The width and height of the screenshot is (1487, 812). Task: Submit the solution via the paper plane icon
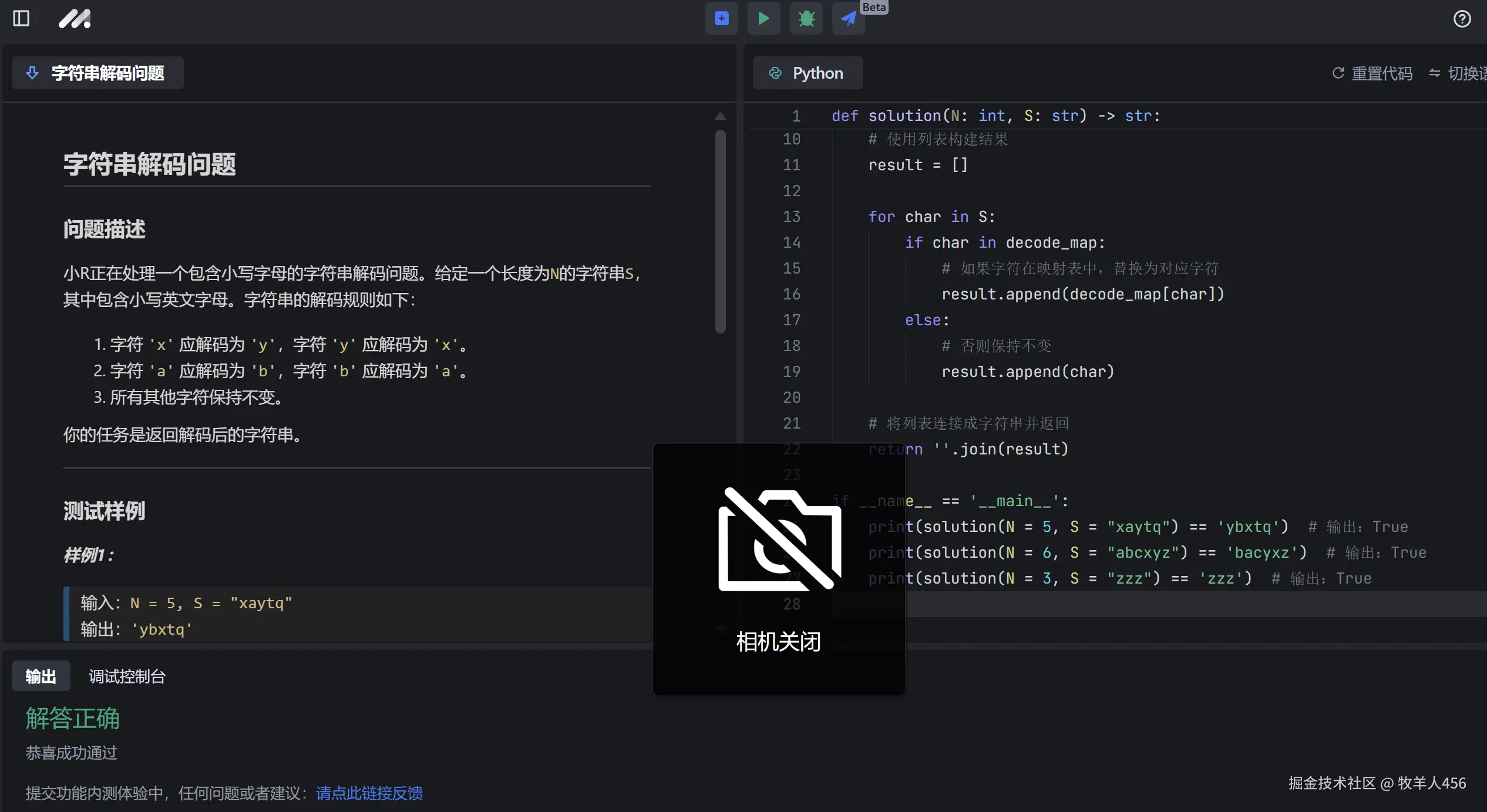point(847,18)
